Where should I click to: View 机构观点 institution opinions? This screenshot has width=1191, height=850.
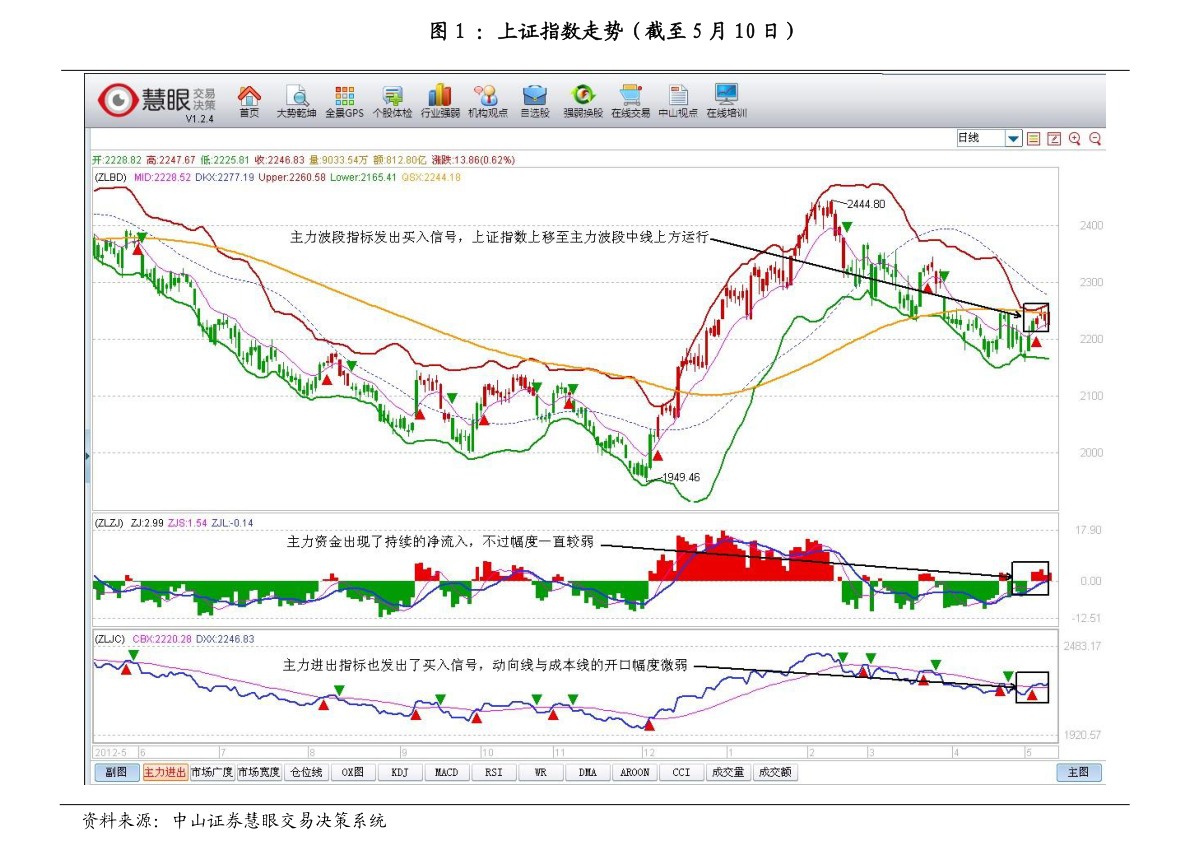click(x=488, y=101)
